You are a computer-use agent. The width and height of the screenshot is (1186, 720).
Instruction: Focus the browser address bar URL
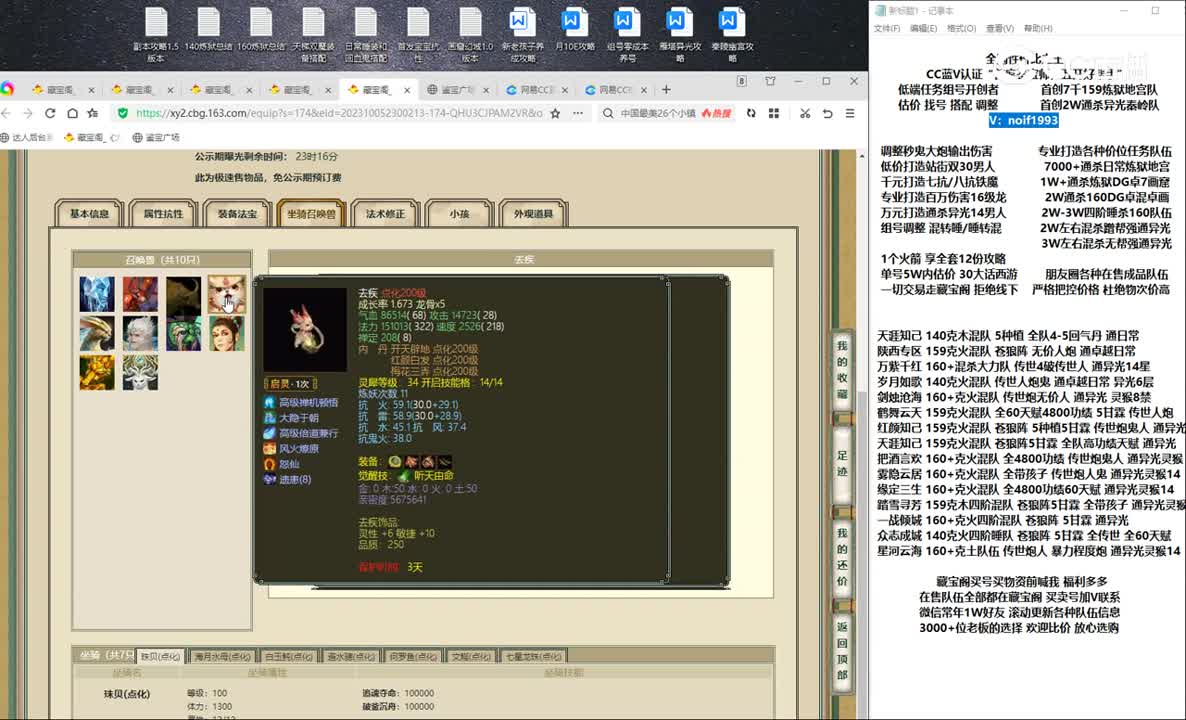pos(339,113)
